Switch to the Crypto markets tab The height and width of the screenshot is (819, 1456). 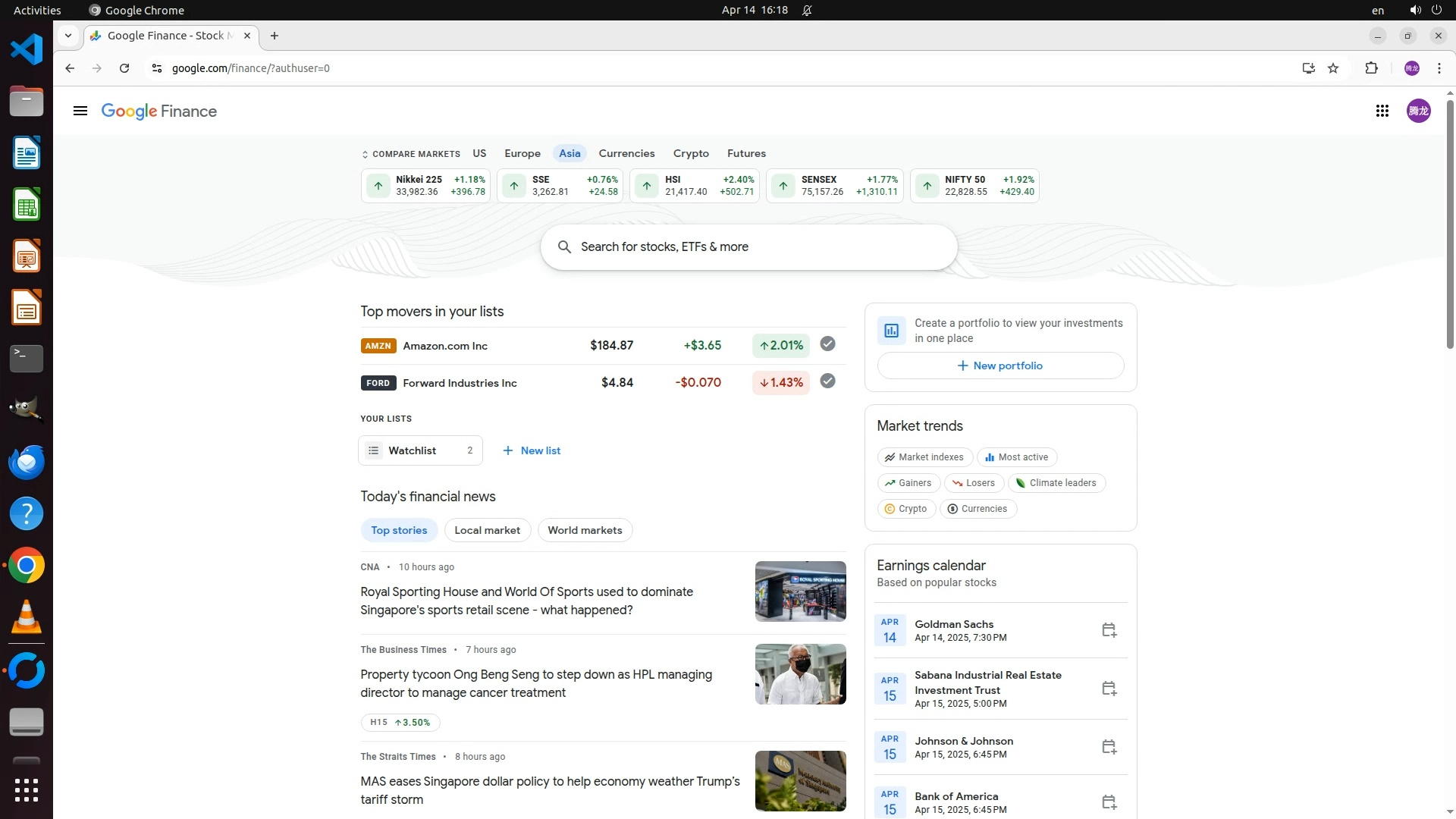click(691, 153)
